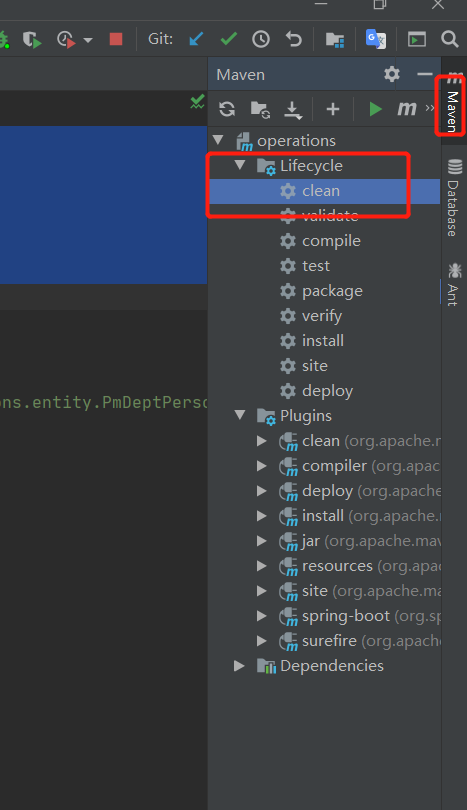Open the Maven tab in right sidebar
Viewport: 467px width, 810px height.
pos(452,104)
